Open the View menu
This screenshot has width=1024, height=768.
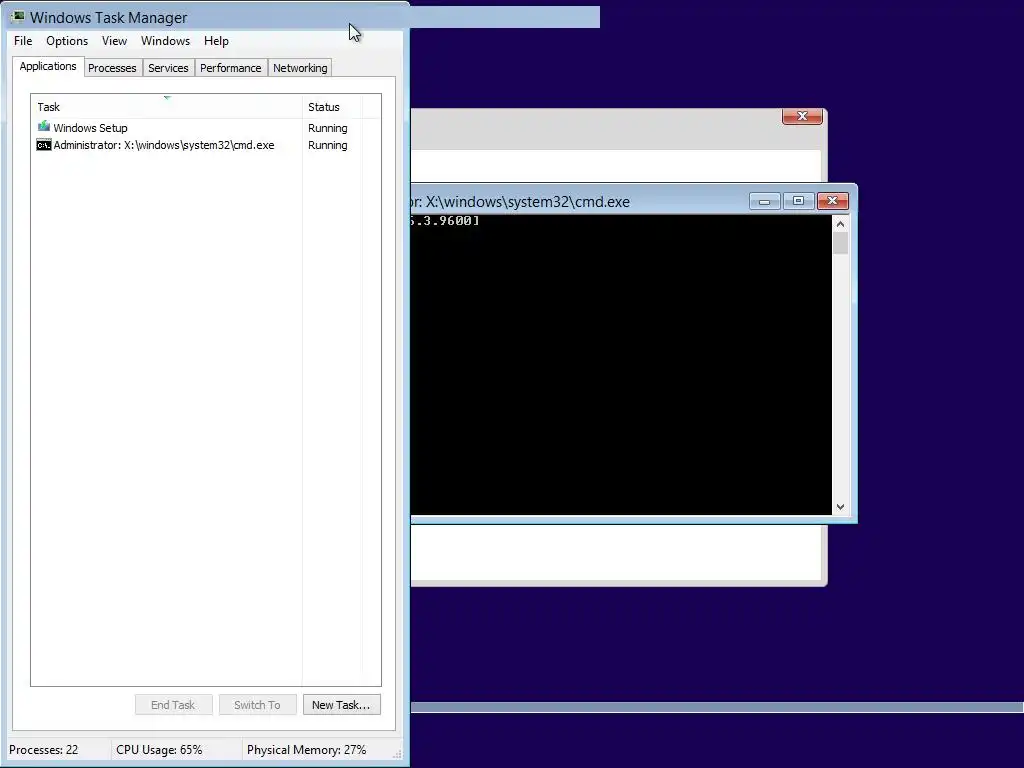(x=114, y=40)
